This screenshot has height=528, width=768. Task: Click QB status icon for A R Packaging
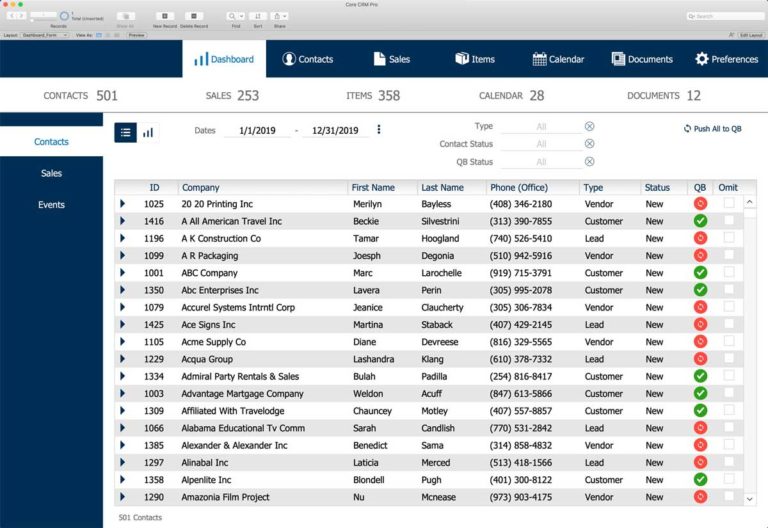(700, 255)
